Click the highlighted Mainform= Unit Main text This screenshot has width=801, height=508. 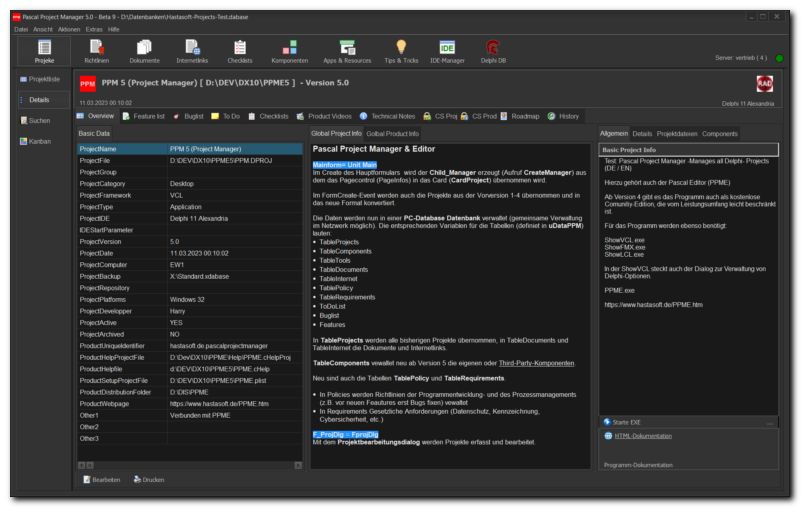[x=345, y=165]
